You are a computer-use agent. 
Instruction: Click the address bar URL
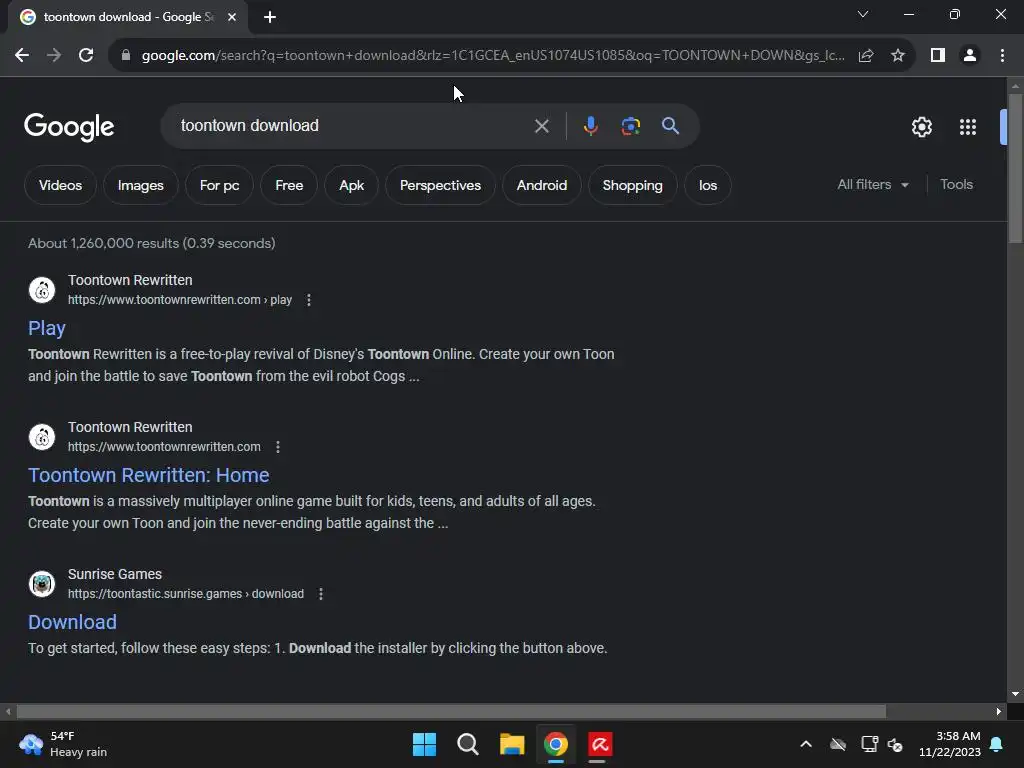[x=493, y=56]
